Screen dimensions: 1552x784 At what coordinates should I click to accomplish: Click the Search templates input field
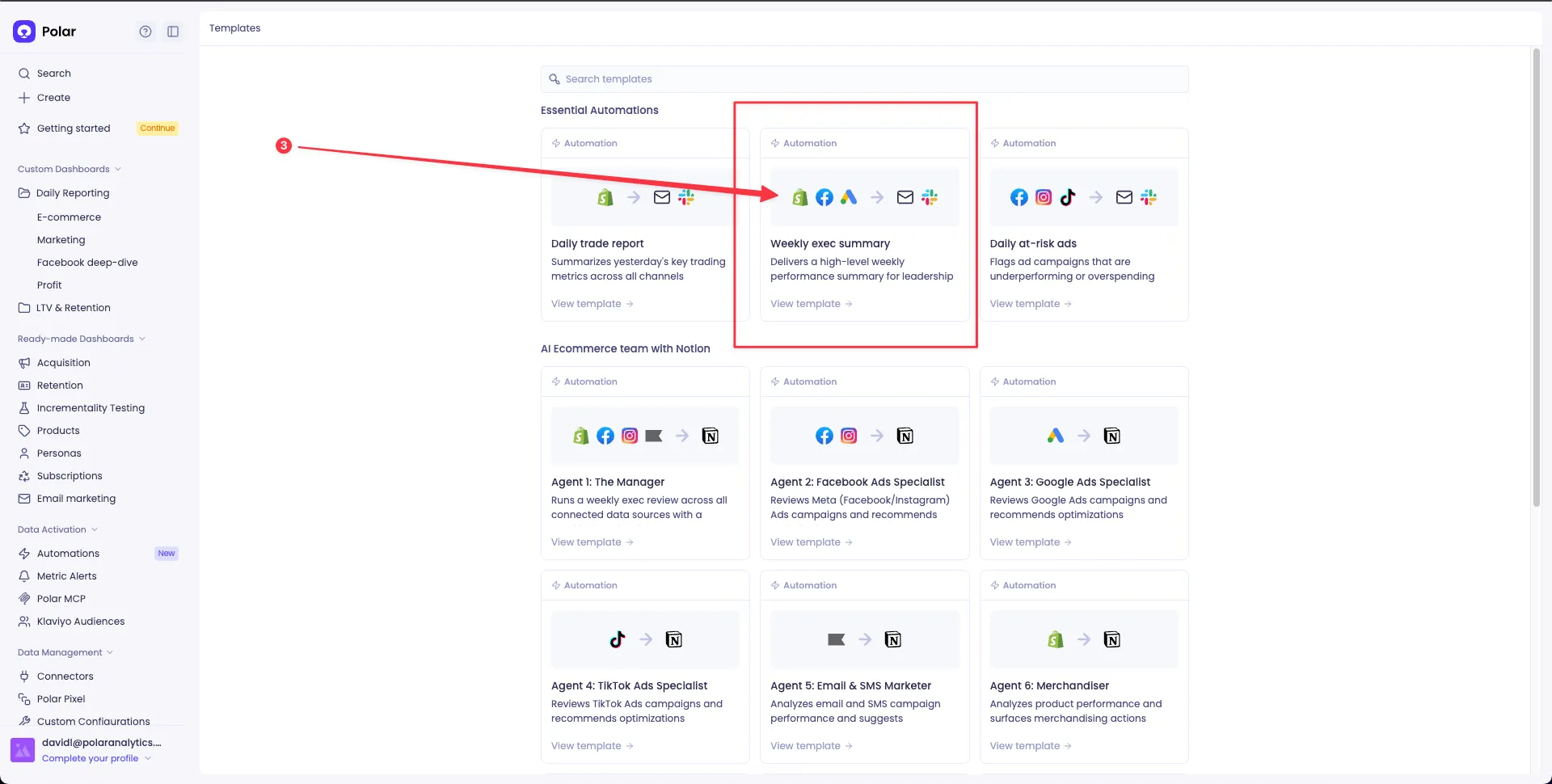tap(865, 79)
